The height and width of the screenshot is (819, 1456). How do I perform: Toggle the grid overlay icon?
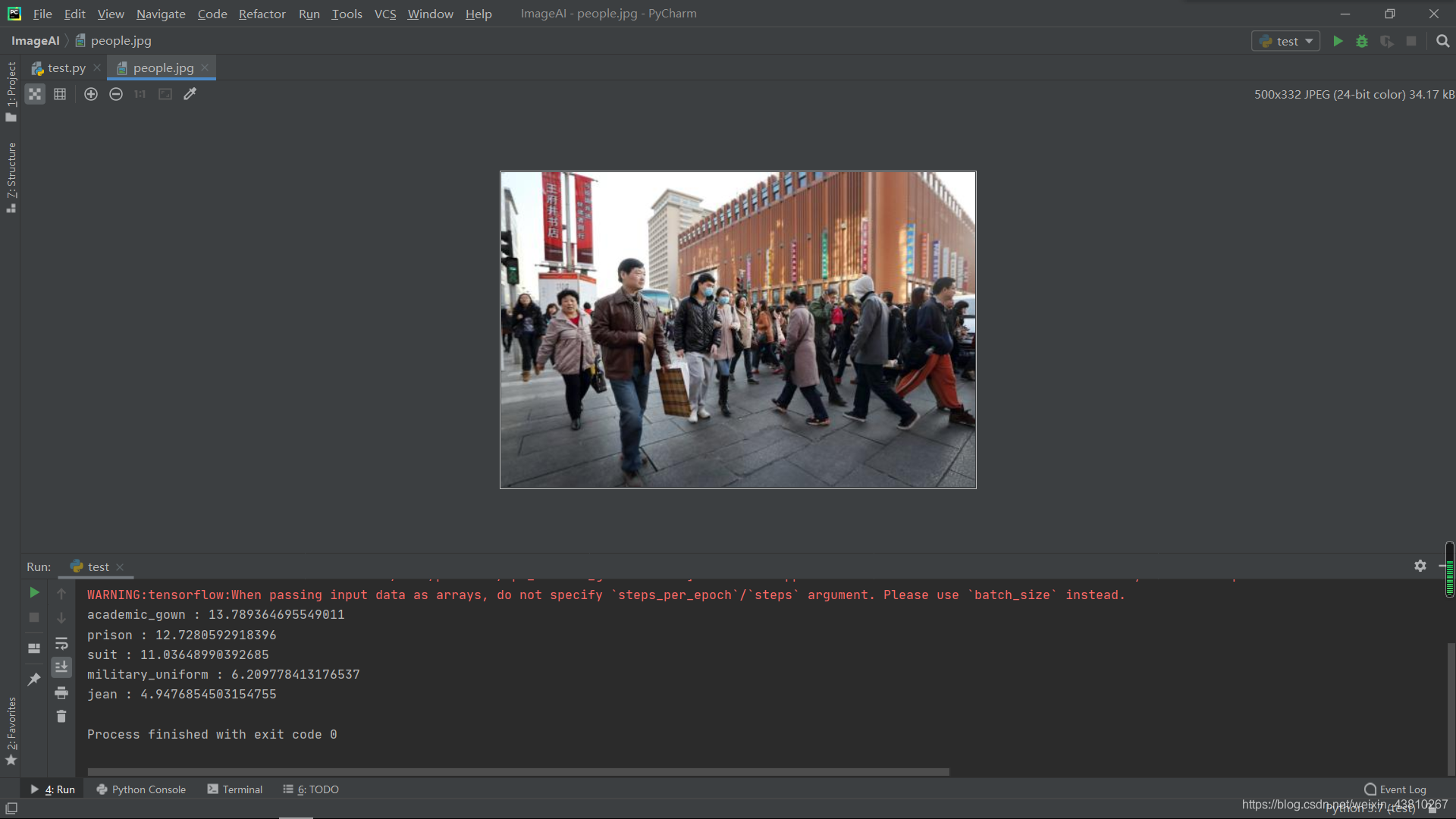coord(60,94)
